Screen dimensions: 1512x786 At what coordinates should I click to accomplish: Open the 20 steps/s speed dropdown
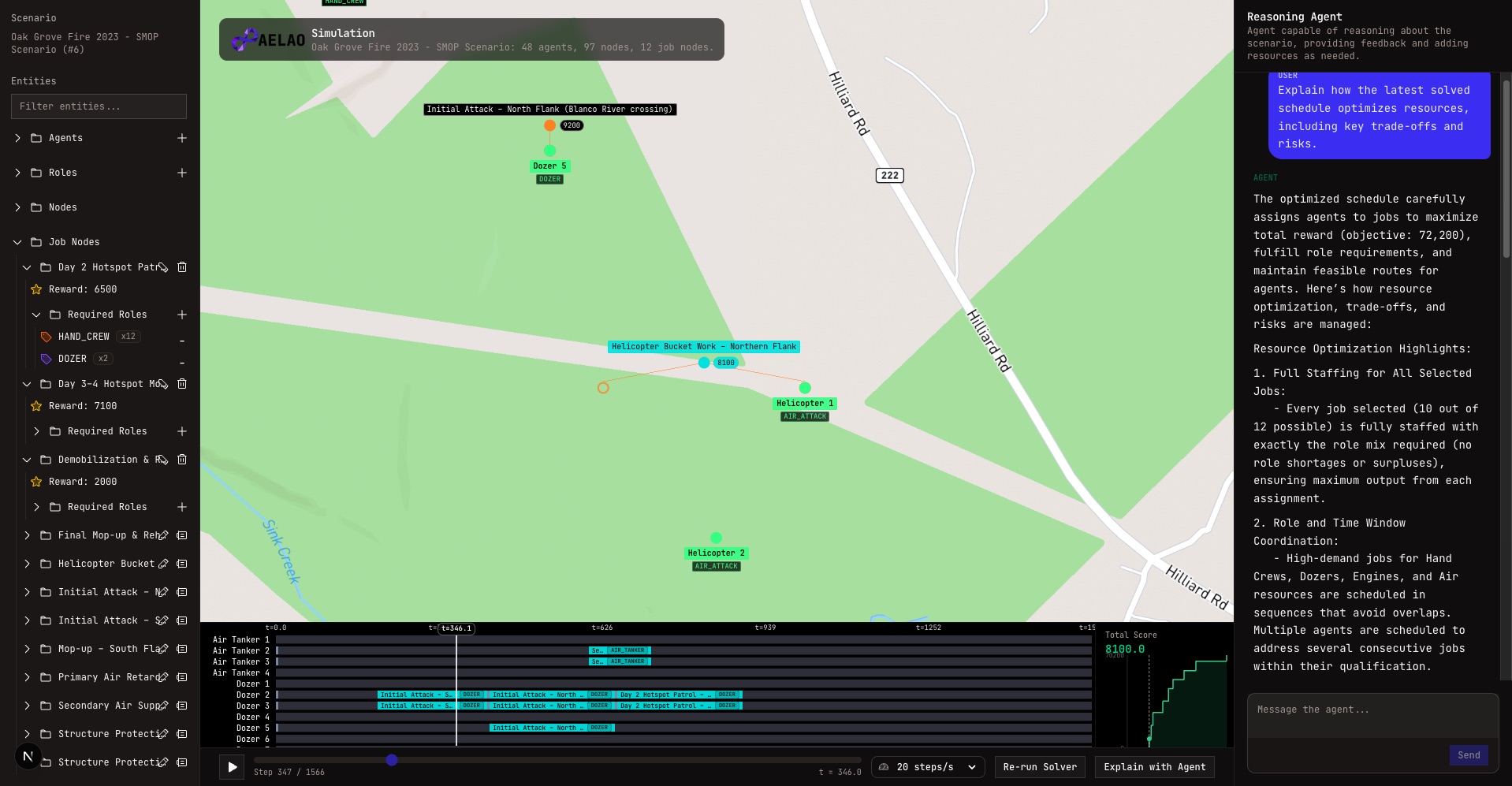coord(928,767)
